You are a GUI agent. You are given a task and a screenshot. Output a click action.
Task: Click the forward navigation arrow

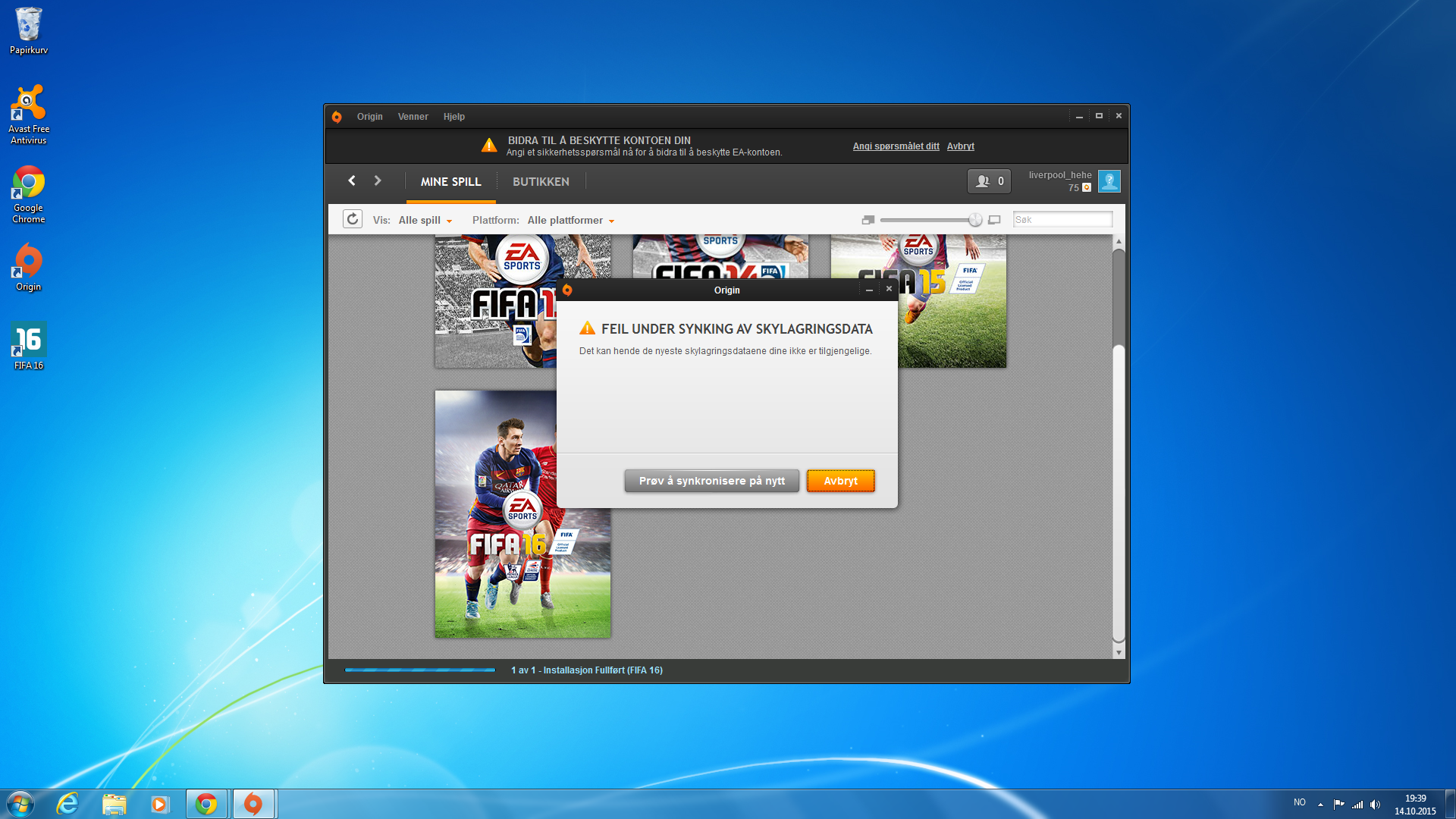pyautogui.click(x=378, y=180)
